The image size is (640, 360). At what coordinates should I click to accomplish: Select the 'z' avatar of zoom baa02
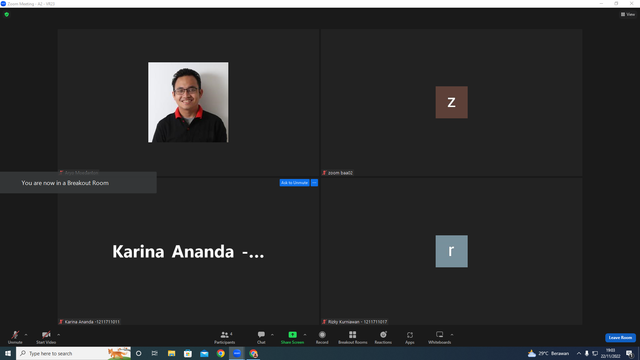tap(451, 102)
